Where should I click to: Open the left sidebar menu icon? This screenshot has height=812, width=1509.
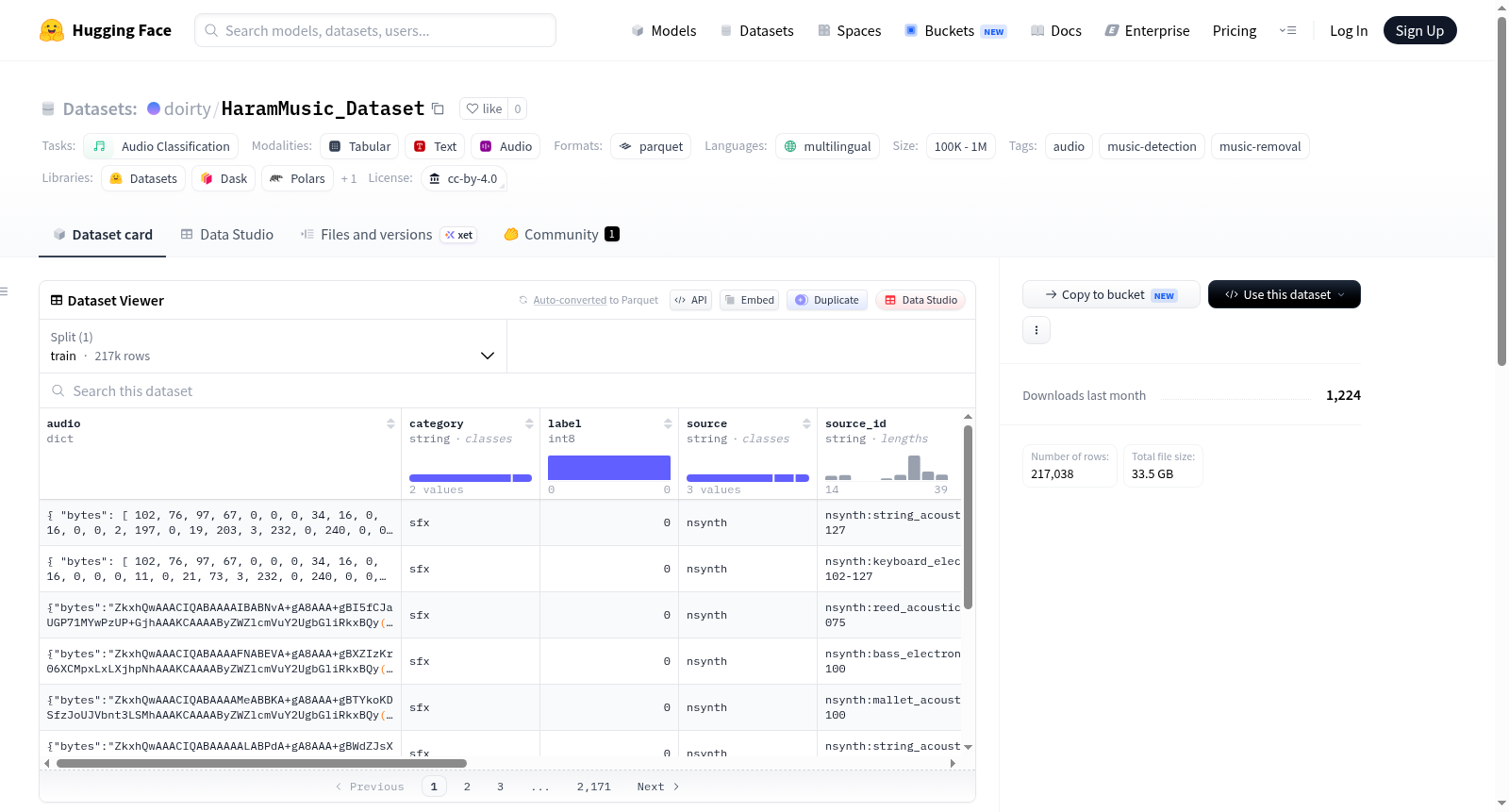point(4,291)
